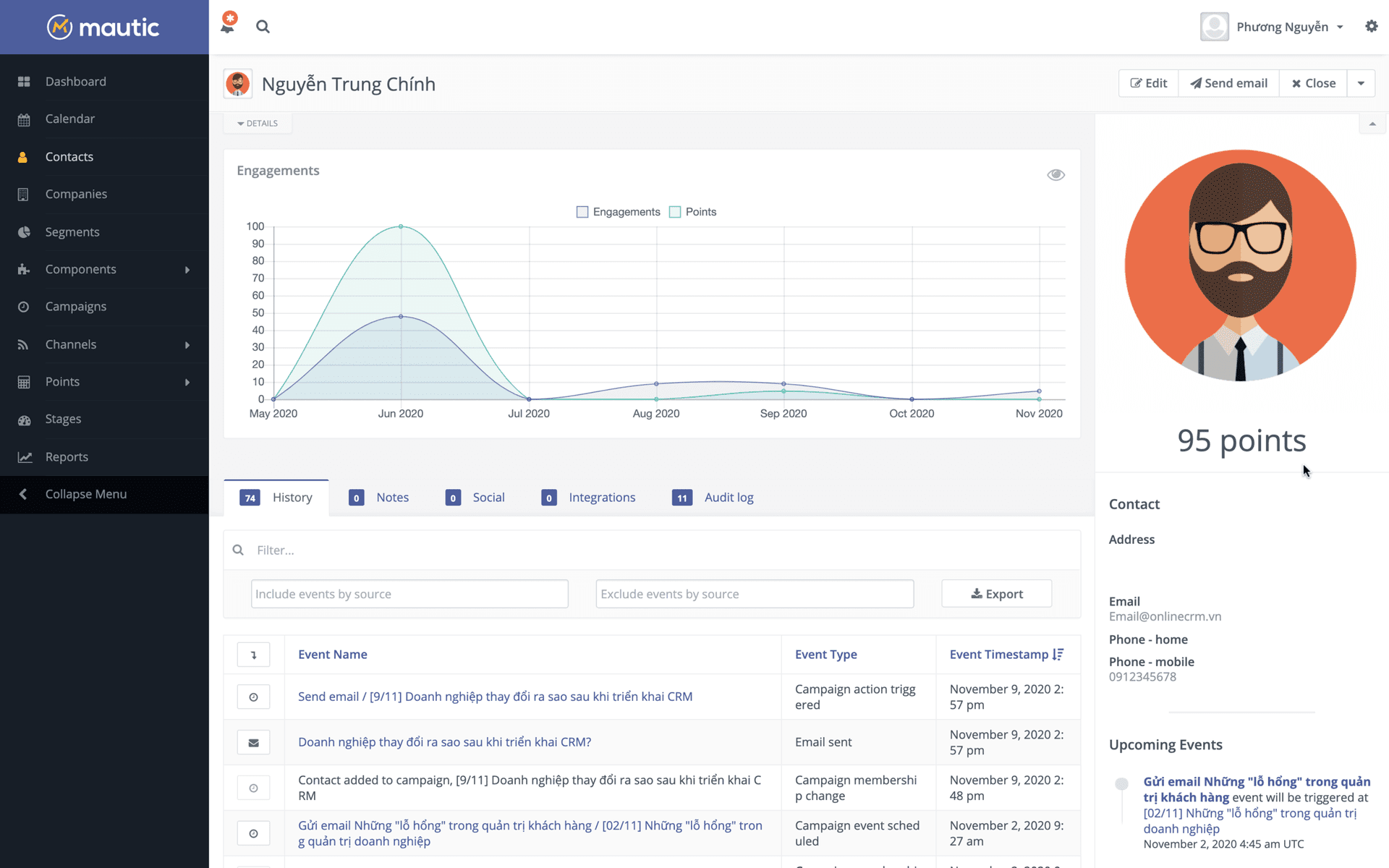Click the Export button
Viewport: 1389px width, 868px height.
coord(996,594)
